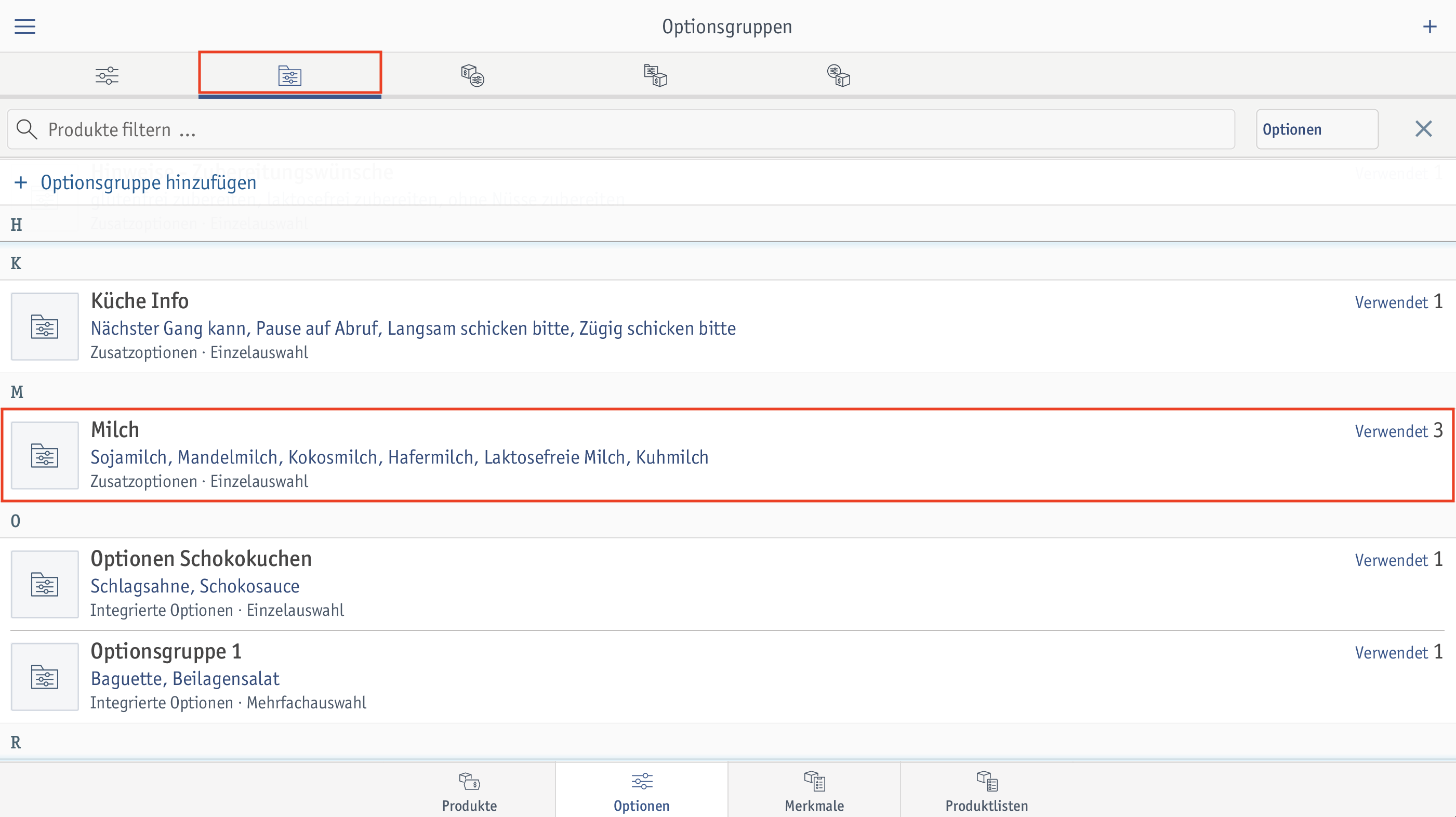This screenshot has height=817, width=1456.
Task: Click 'Integrierte Optionen · Mehrfachauswahl' label
Action: coord(228,703)
